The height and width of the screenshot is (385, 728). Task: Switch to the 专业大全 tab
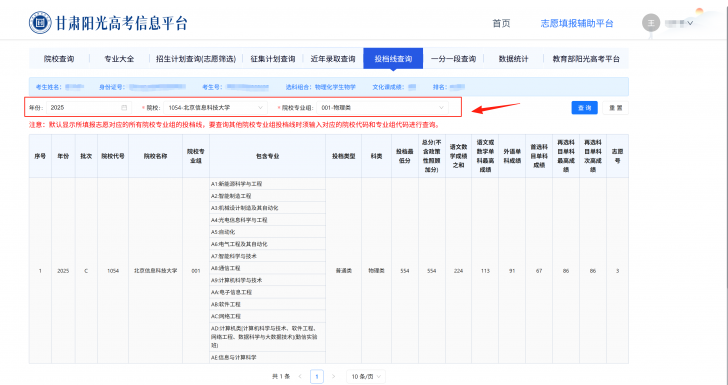pos(119,59)
